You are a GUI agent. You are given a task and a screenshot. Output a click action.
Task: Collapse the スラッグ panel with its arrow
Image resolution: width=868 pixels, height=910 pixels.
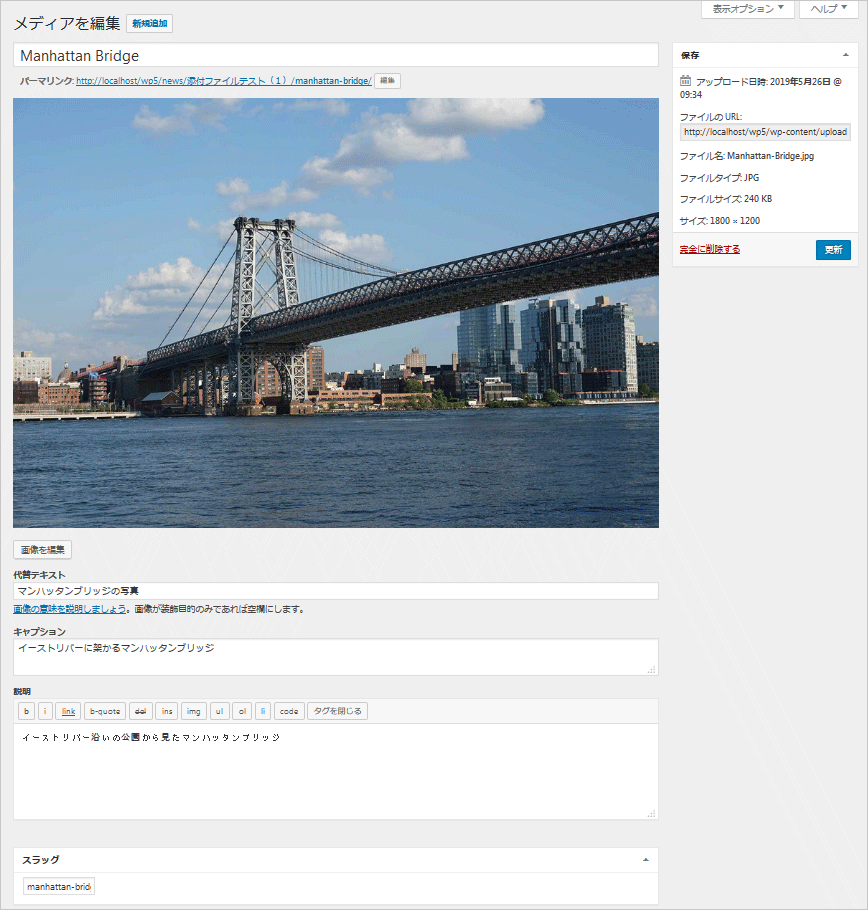tap(645, 860)
